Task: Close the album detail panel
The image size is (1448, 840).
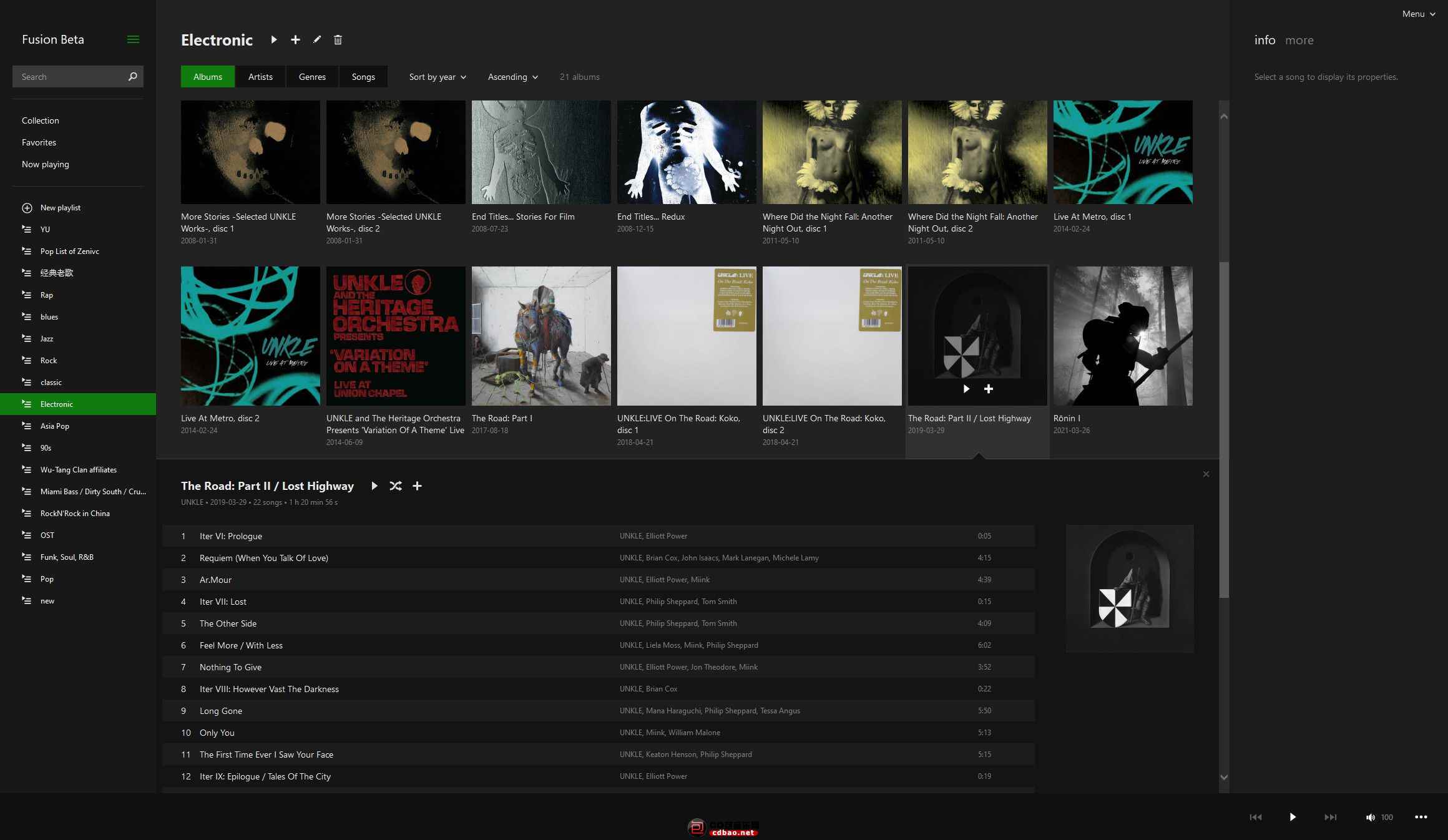Action: 1206,474
